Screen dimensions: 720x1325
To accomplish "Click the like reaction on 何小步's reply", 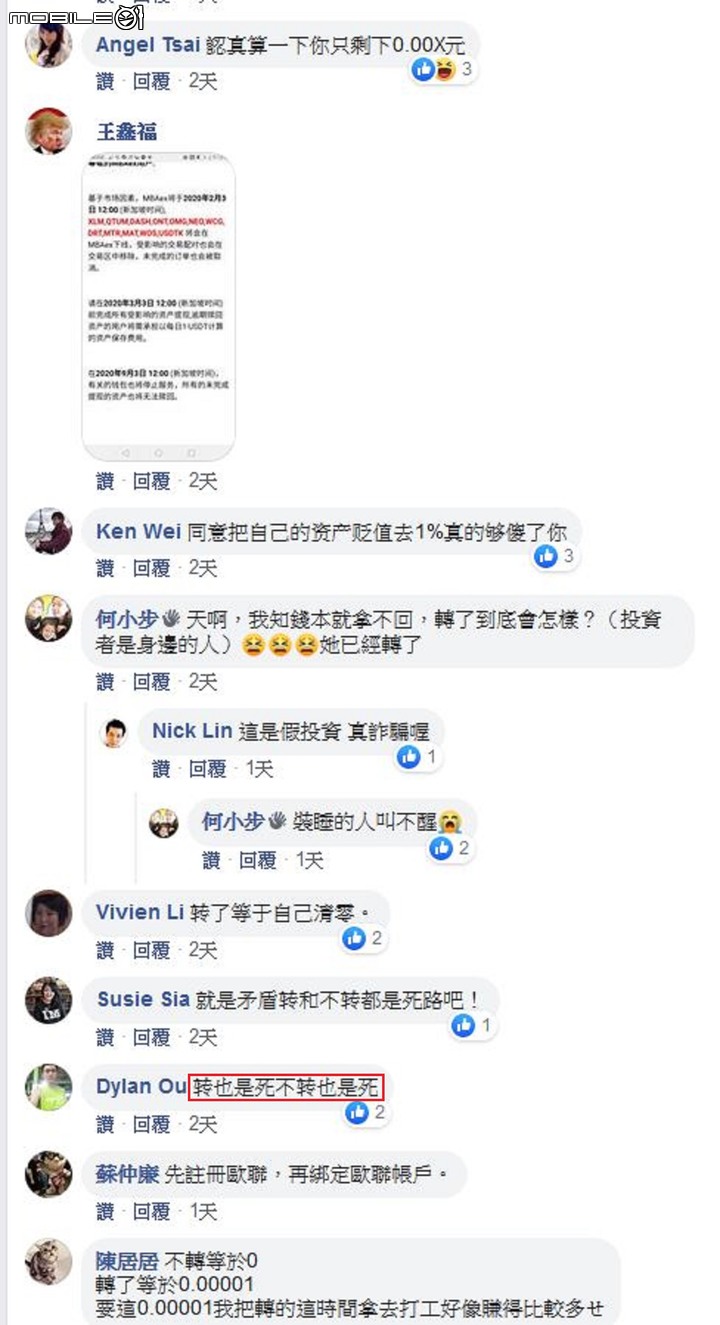I will (442, 848).
